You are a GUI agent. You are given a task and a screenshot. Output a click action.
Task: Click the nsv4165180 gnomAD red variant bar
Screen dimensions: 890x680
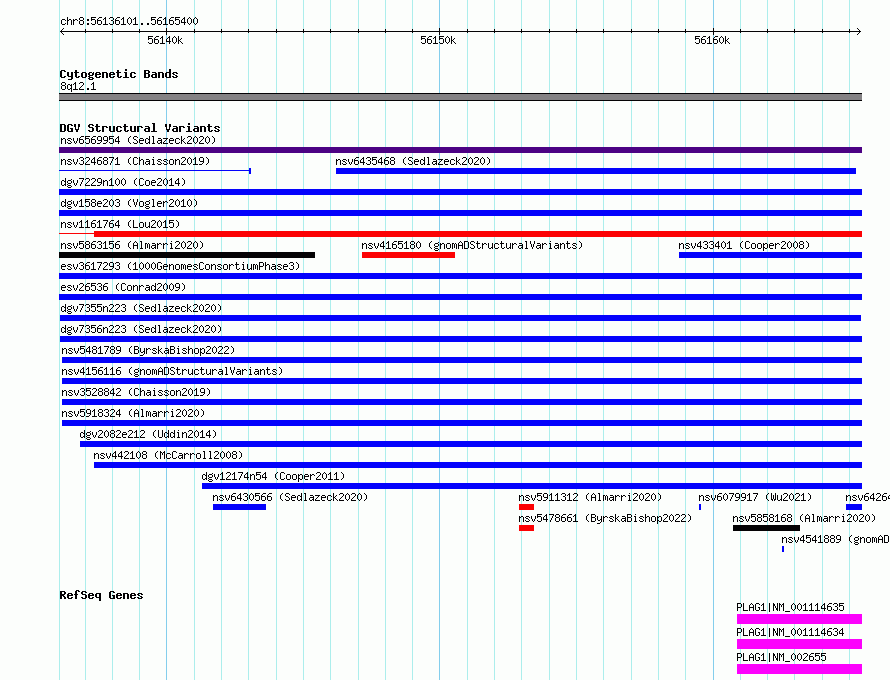pyautogui.click(x=408, y=255)
